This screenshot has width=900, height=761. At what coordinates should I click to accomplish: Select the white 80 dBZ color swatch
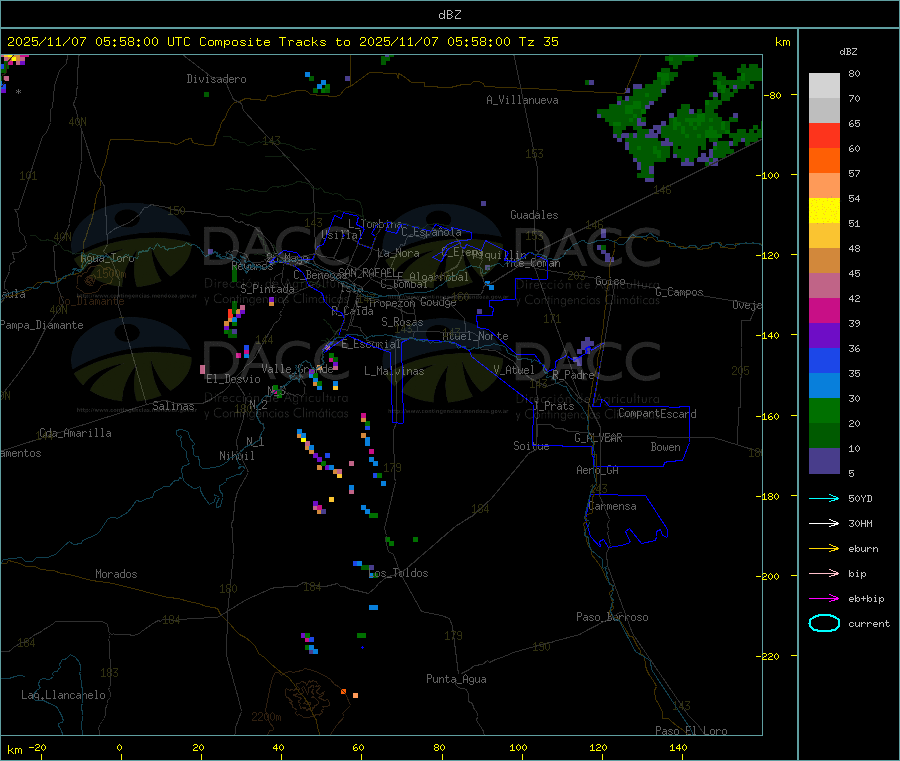[x=824, y=86]
